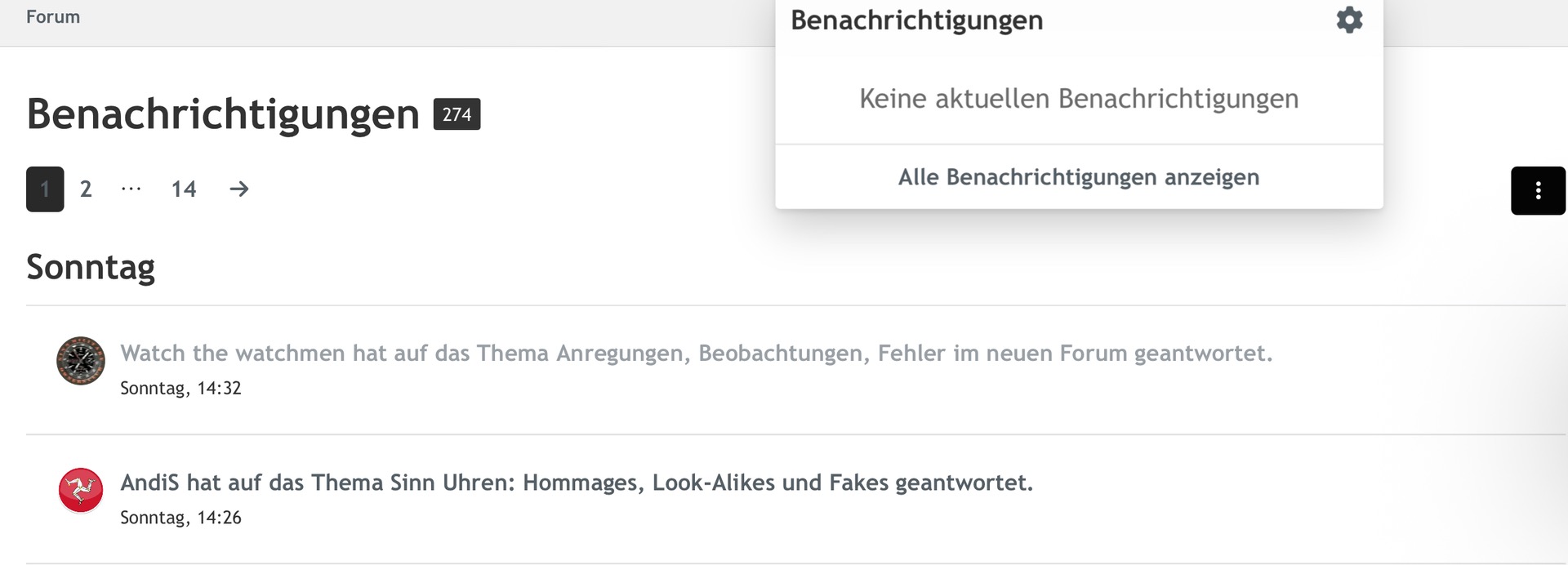1568x565 pixels.
Task: Click the Sonntag, 14:26 timestamp
Action: click(180, 518)
